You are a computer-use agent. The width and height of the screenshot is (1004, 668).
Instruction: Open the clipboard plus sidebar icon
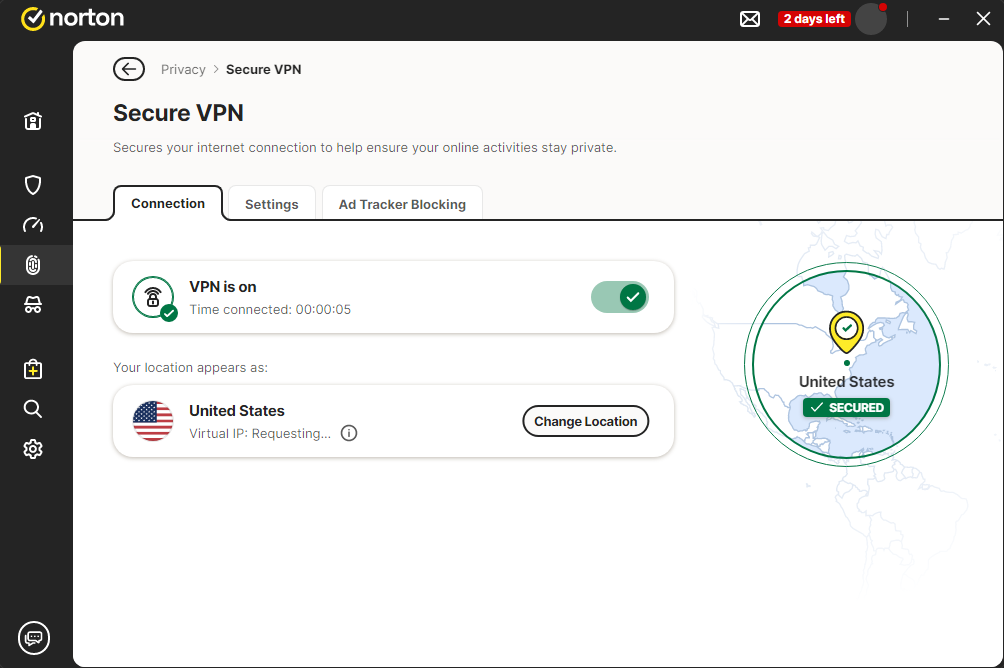33,369
